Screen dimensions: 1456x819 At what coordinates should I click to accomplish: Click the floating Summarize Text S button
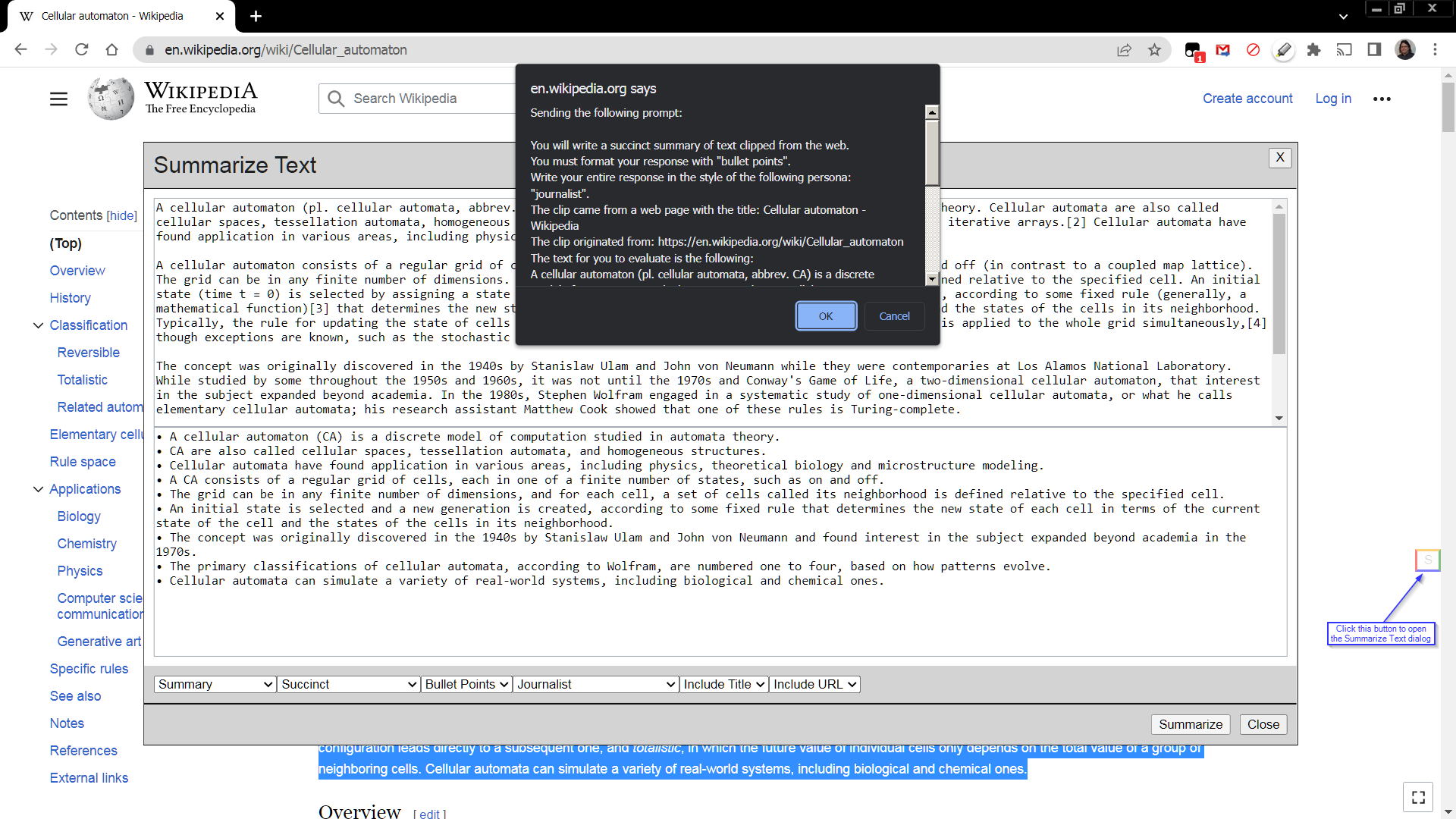click(x=1427, y=560)
